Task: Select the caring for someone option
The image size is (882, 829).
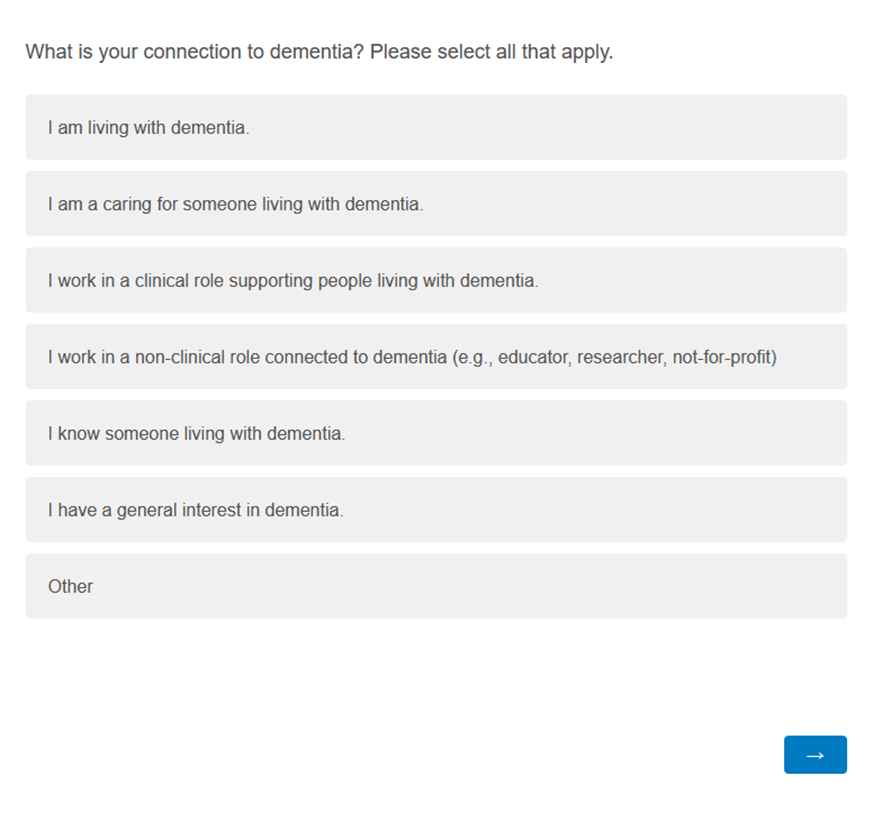Action: (x=435, y=204)
